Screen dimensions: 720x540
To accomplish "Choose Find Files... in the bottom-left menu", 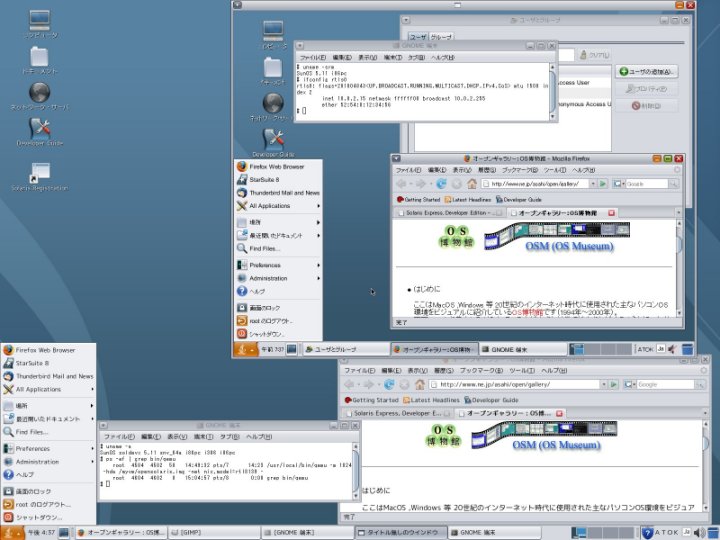I will [49, 432].
